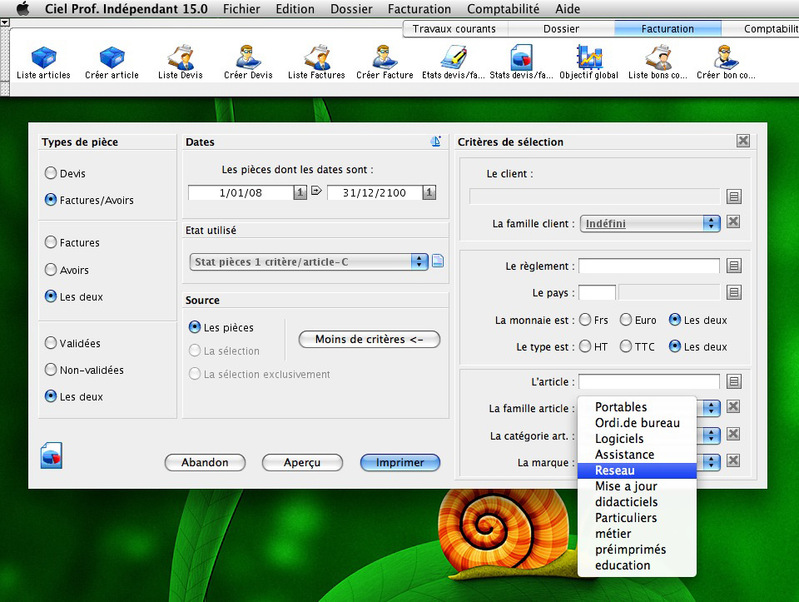Switch to the Dossier tab

pos(561,29)
